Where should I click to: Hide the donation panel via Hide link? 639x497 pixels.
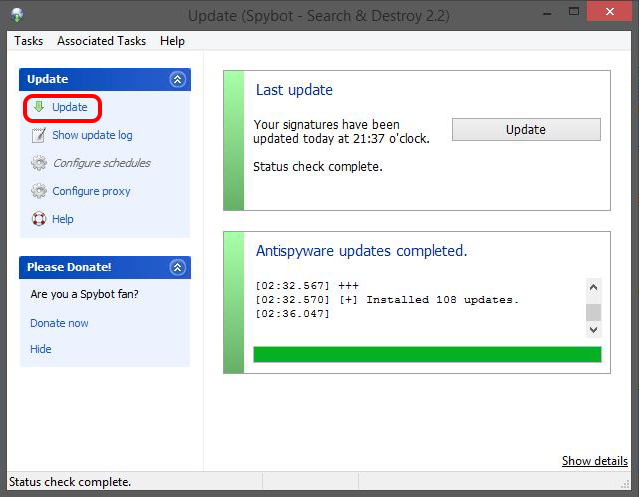(41, 349)
